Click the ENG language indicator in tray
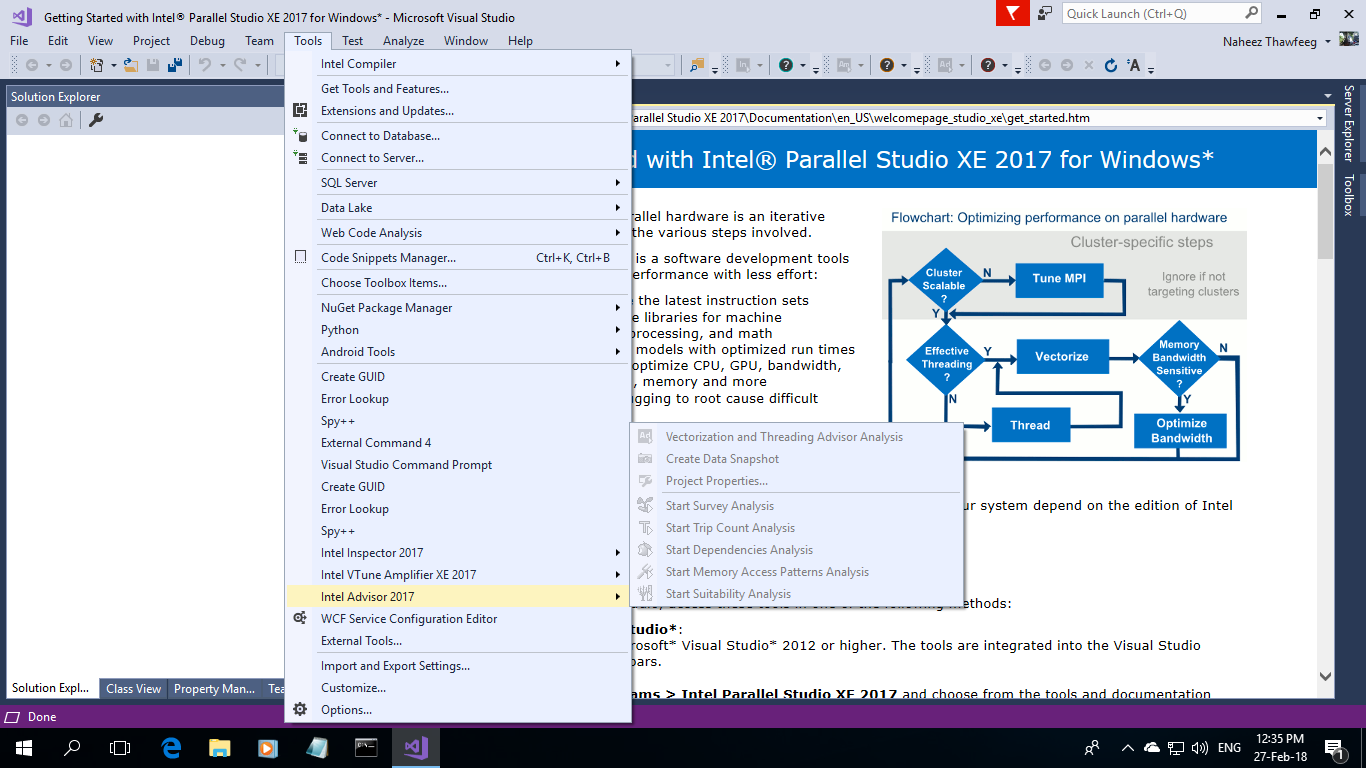This screenshot has width=1366, height=768. click(x=1229, y=747)
